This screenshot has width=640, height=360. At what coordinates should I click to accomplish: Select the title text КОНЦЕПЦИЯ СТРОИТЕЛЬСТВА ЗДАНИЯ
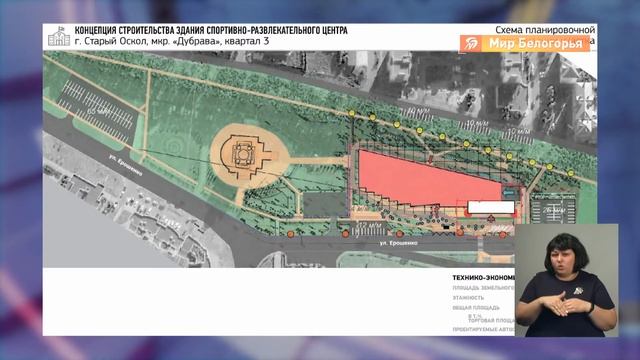coord(140,30)
